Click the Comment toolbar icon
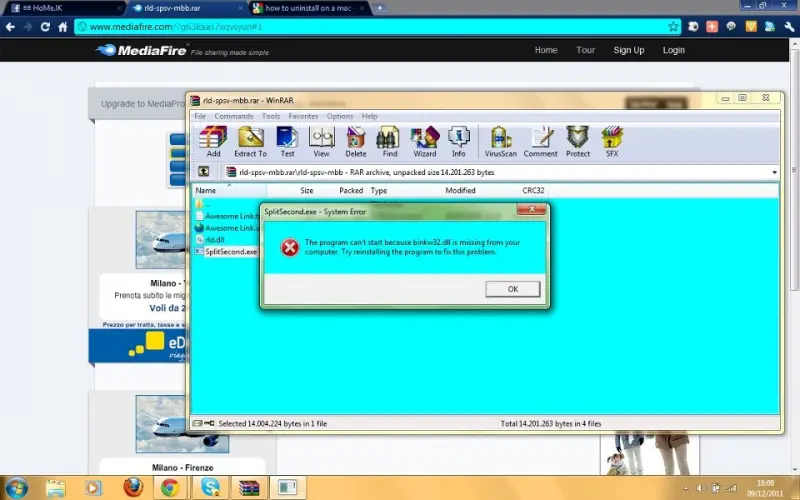This screenshot has width=800, height=500. pyautogui.click(x=540, y=142)
